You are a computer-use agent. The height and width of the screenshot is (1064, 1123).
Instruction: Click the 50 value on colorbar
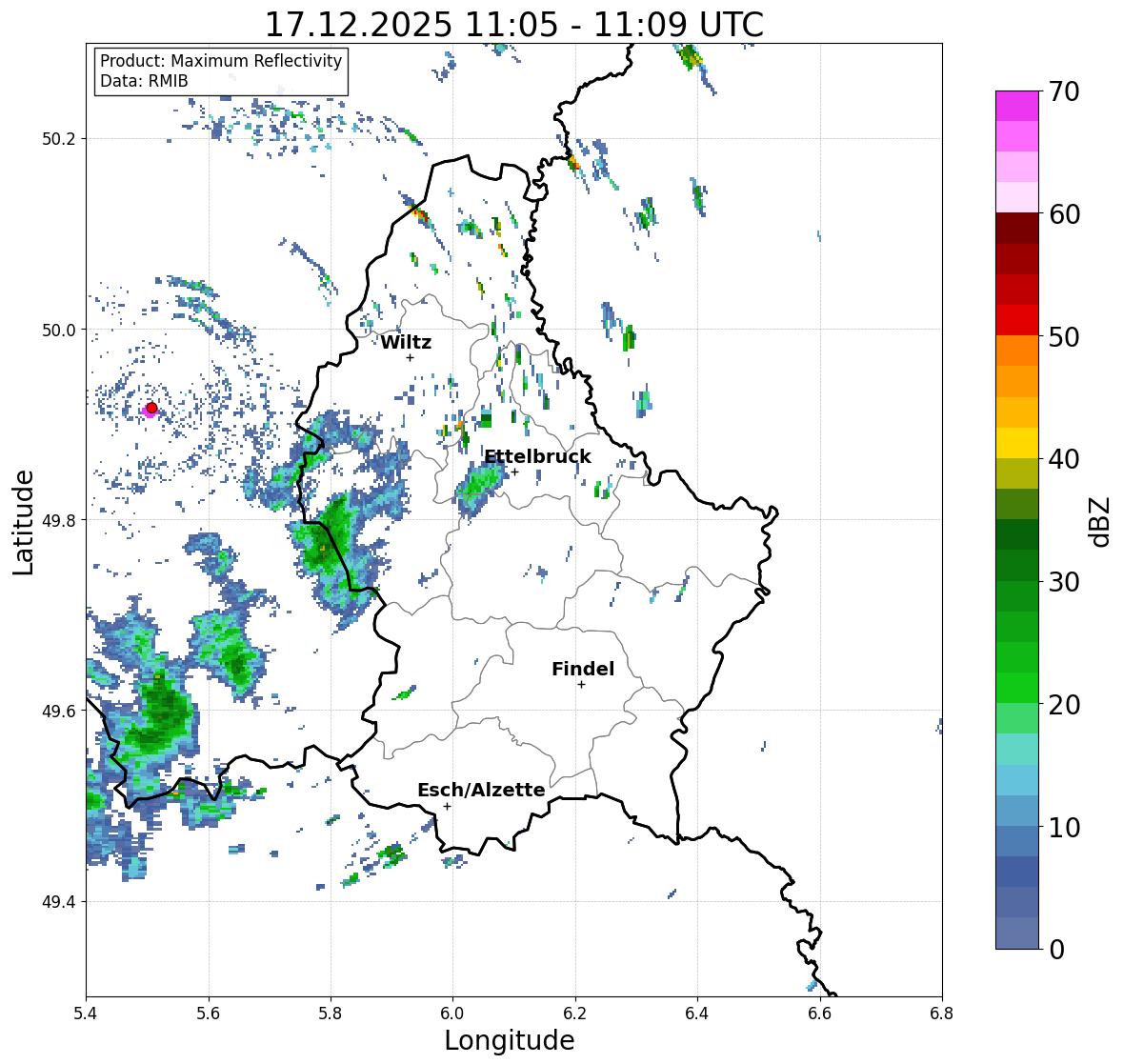[x=1064, y=336]
